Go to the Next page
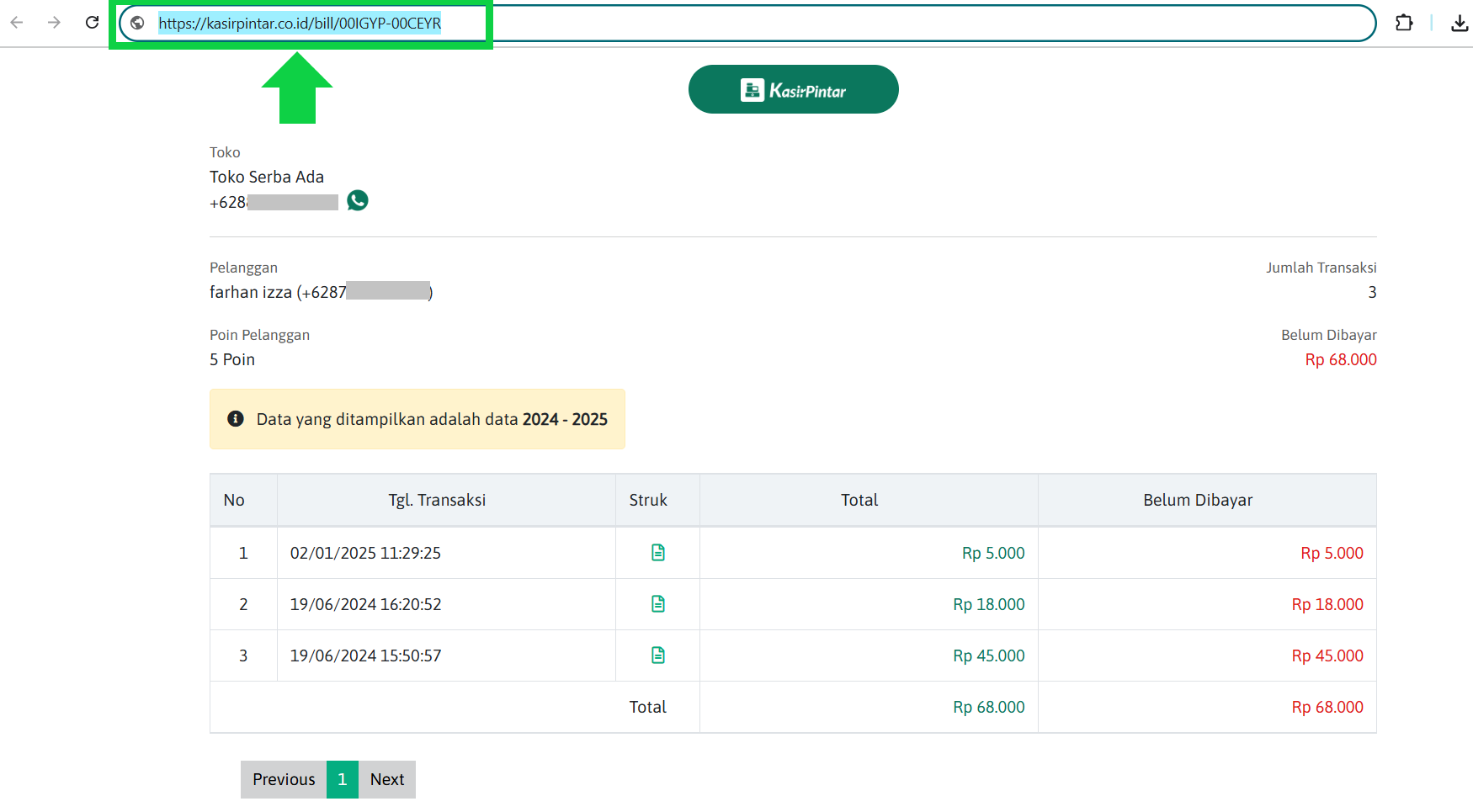This screenshot has height=812, width=1473. pos(387,779)
